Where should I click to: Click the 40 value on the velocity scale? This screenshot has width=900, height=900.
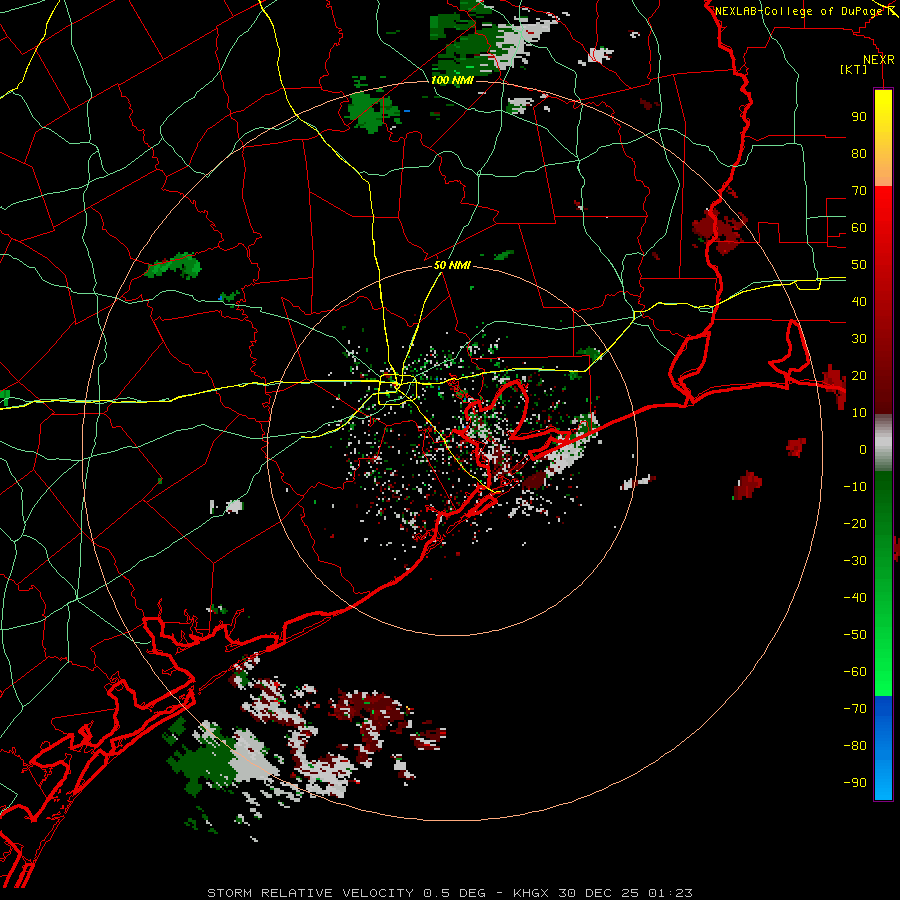coord(859,301)
